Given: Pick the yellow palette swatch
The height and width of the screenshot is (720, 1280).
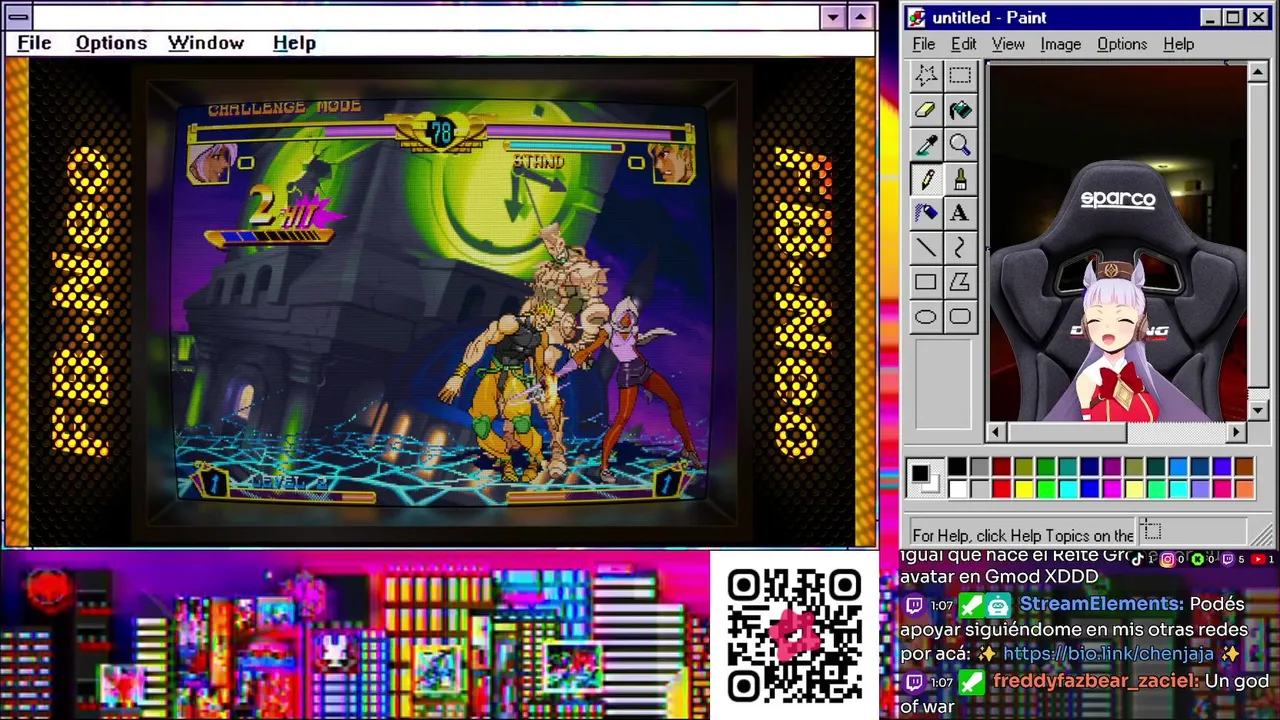Looking at the screenshot, I should [1023, 488].
